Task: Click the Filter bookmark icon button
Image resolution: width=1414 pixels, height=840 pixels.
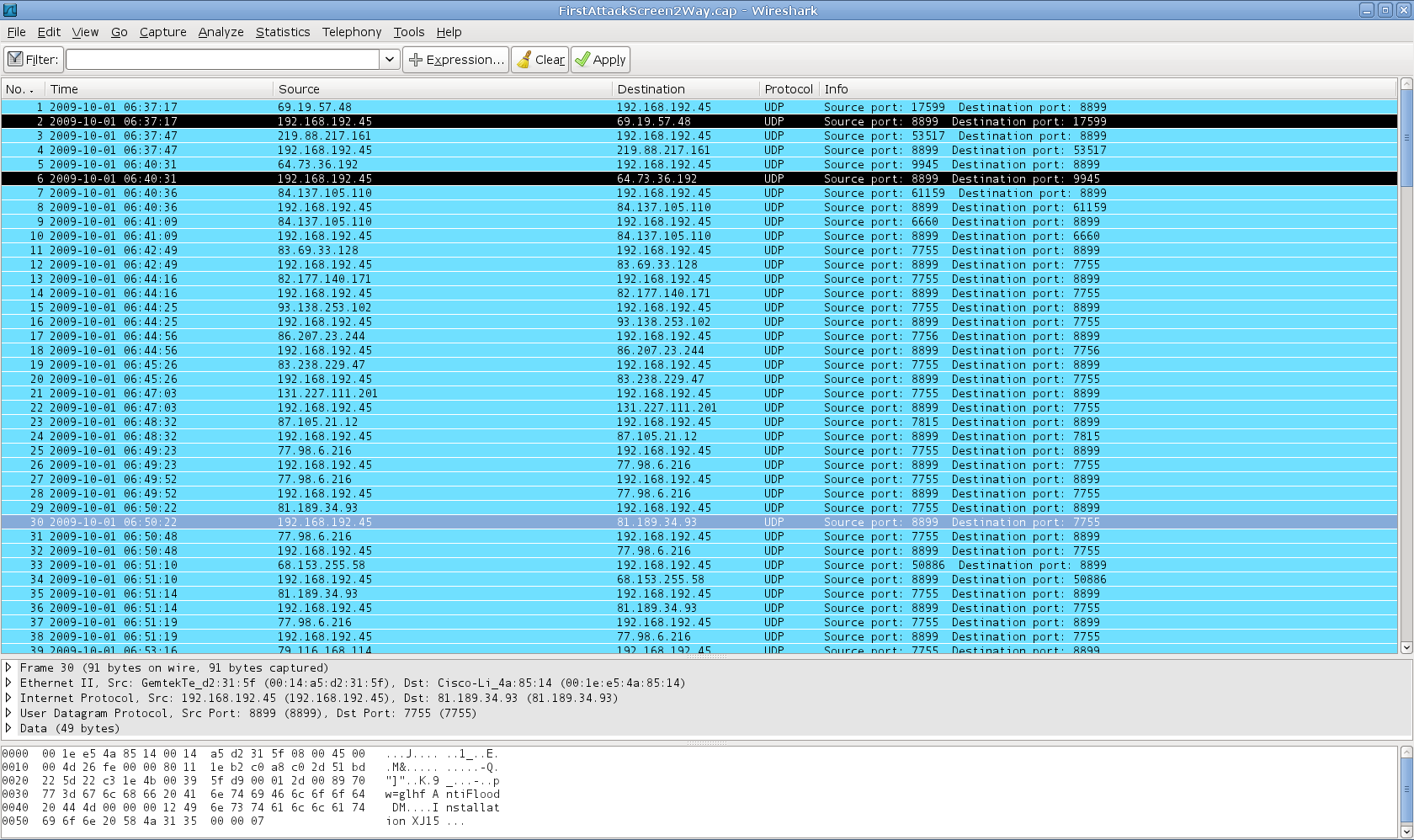Action: coord(32,60)
